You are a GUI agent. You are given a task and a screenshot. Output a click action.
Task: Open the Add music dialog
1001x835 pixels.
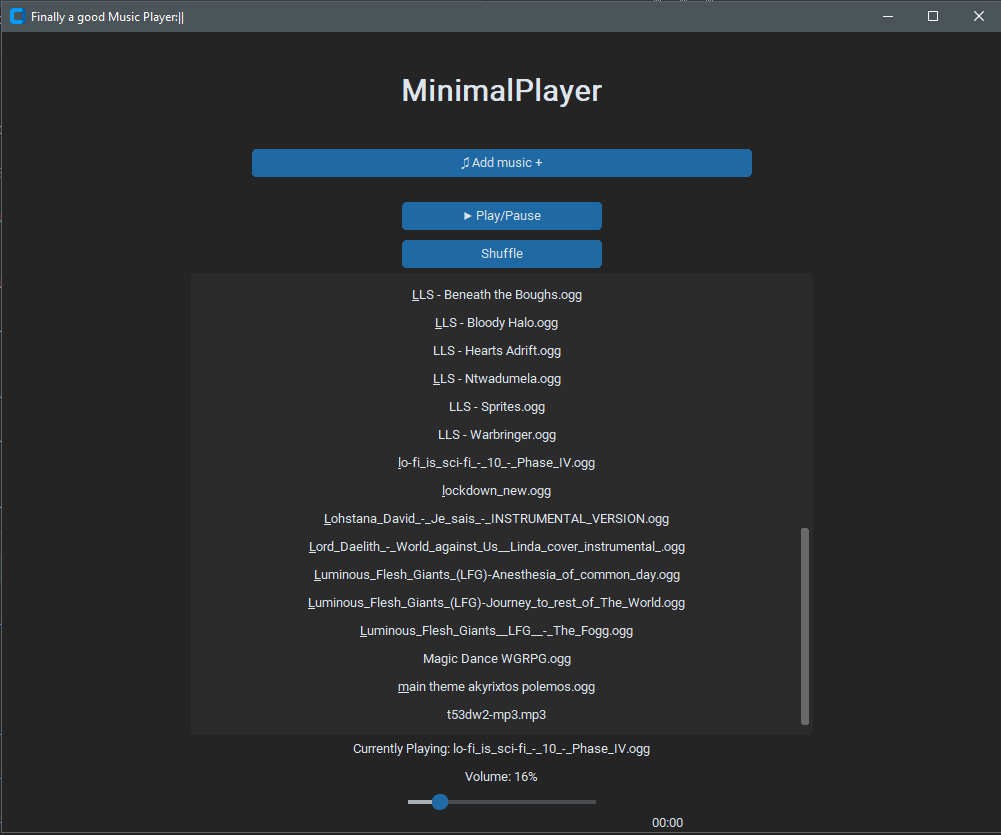coord(501,162)
